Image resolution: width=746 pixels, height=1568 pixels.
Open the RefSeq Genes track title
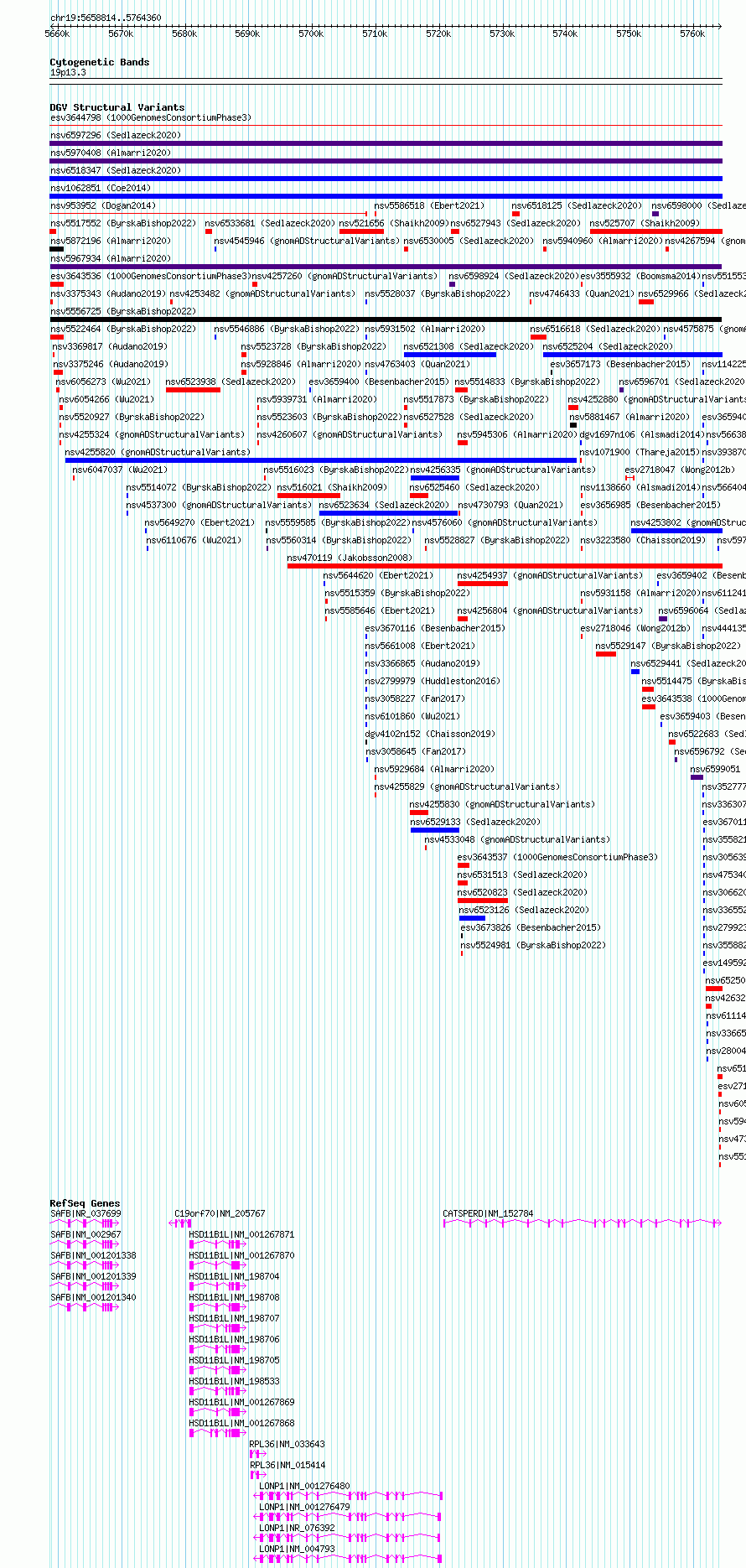pos(85,1203)
